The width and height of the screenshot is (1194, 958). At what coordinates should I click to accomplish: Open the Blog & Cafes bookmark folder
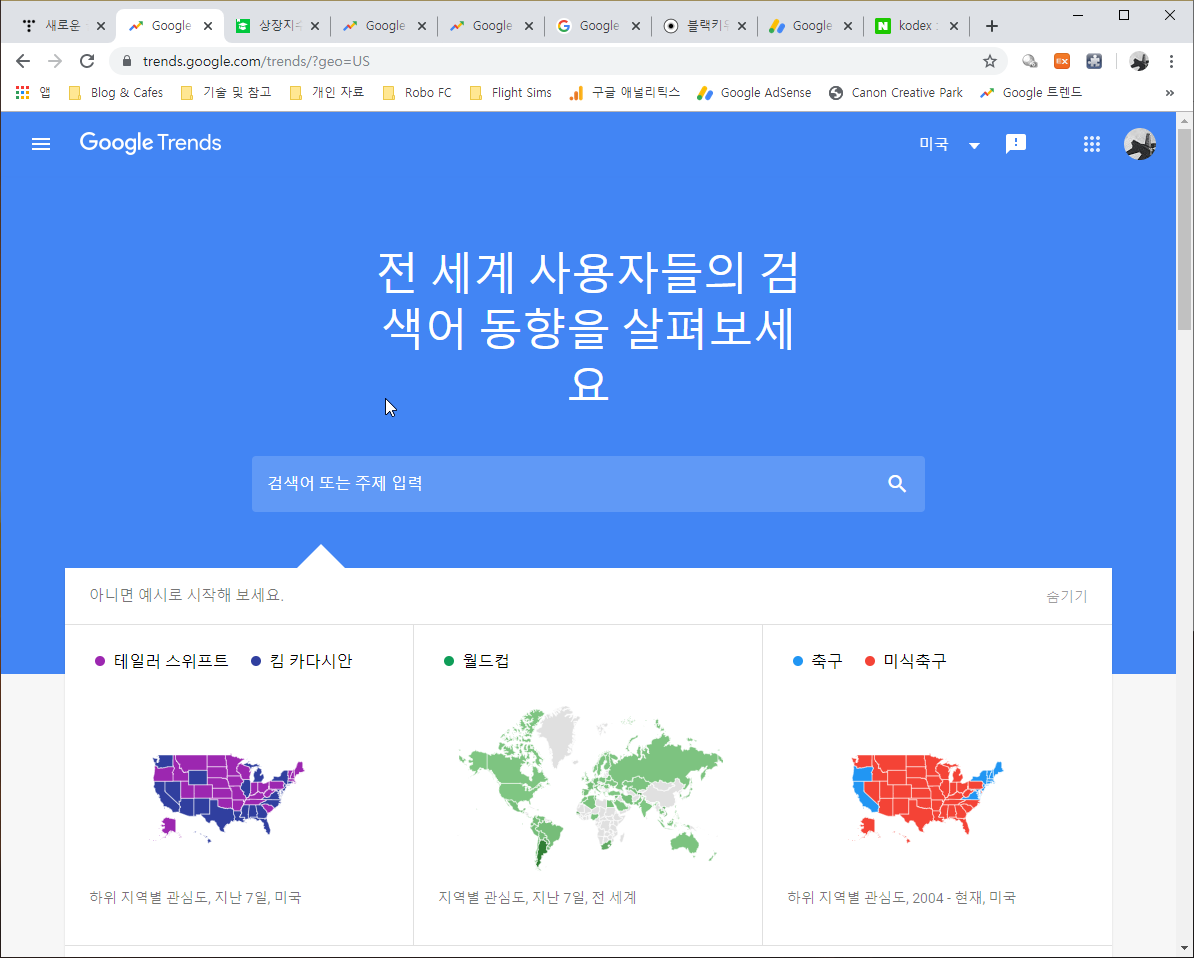pos(116,93)
